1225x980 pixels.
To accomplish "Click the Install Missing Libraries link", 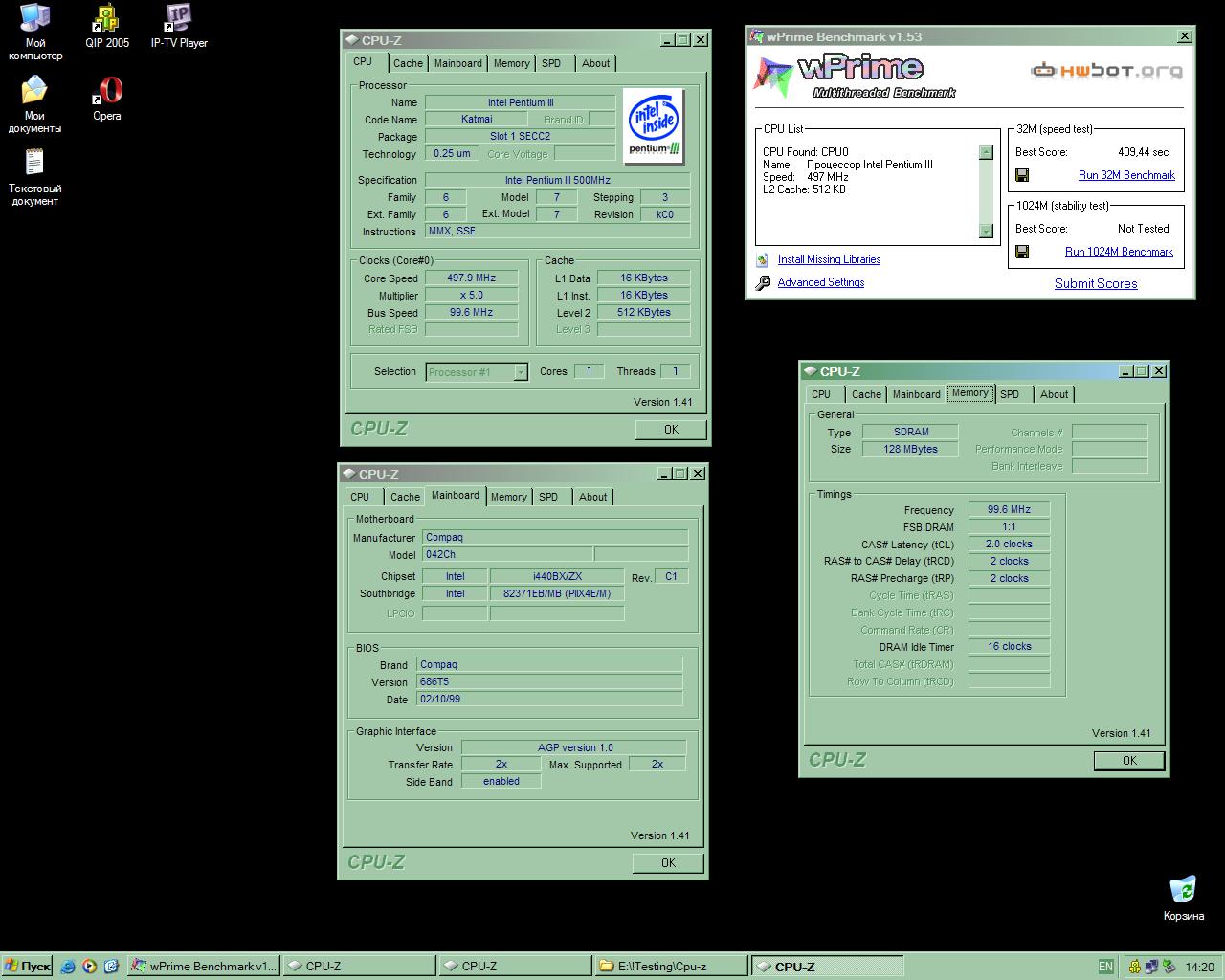I will 829,259.
